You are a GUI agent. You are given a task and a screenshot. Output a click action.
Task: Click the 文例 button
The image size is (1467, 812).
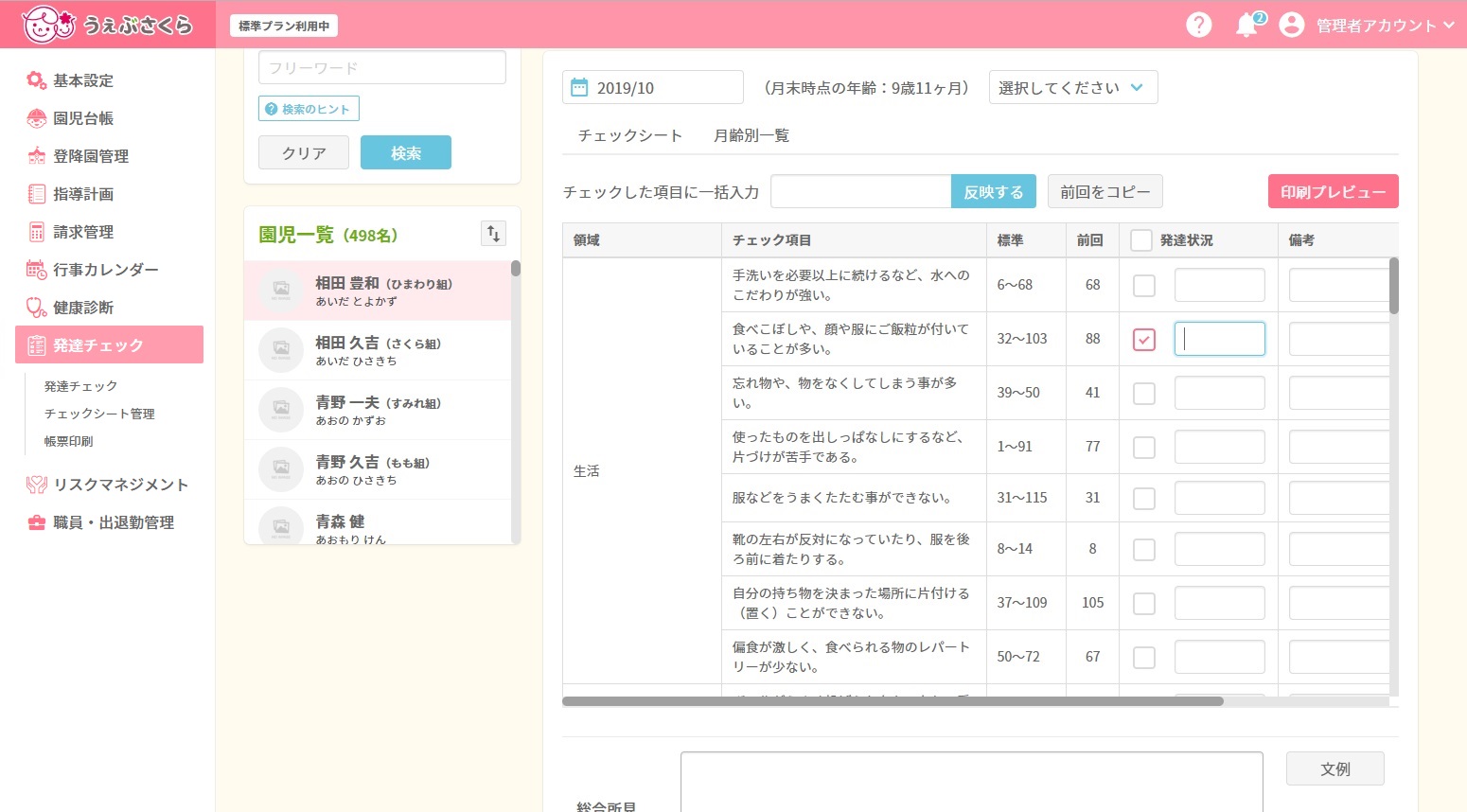[1335, 768]
